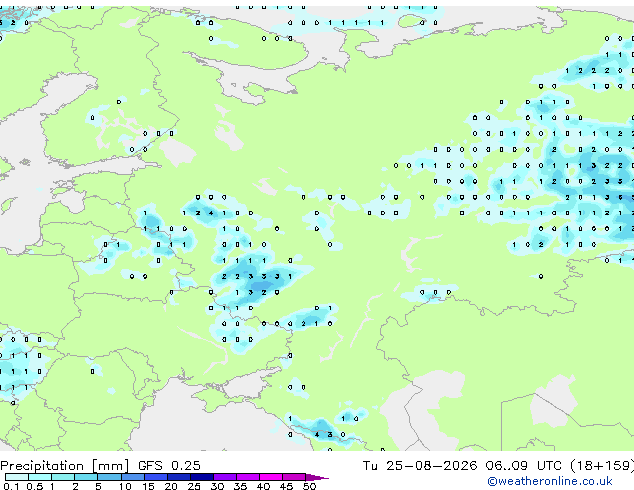Click the 'Tu 25-08-2026' date text
Screen dimensions: 634x490
[420, 466]
